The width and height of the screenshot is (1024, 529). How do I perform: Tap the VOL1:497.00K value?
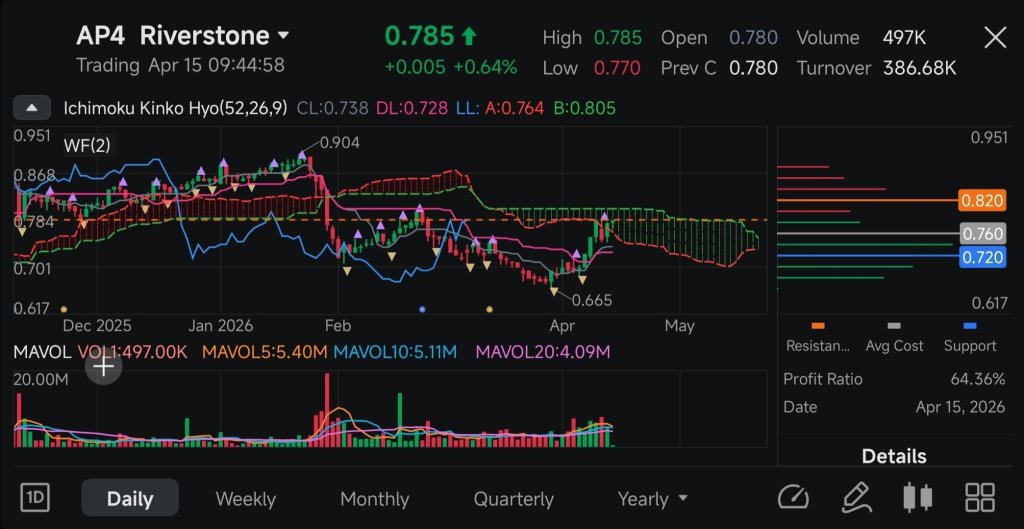coord(132,352)
